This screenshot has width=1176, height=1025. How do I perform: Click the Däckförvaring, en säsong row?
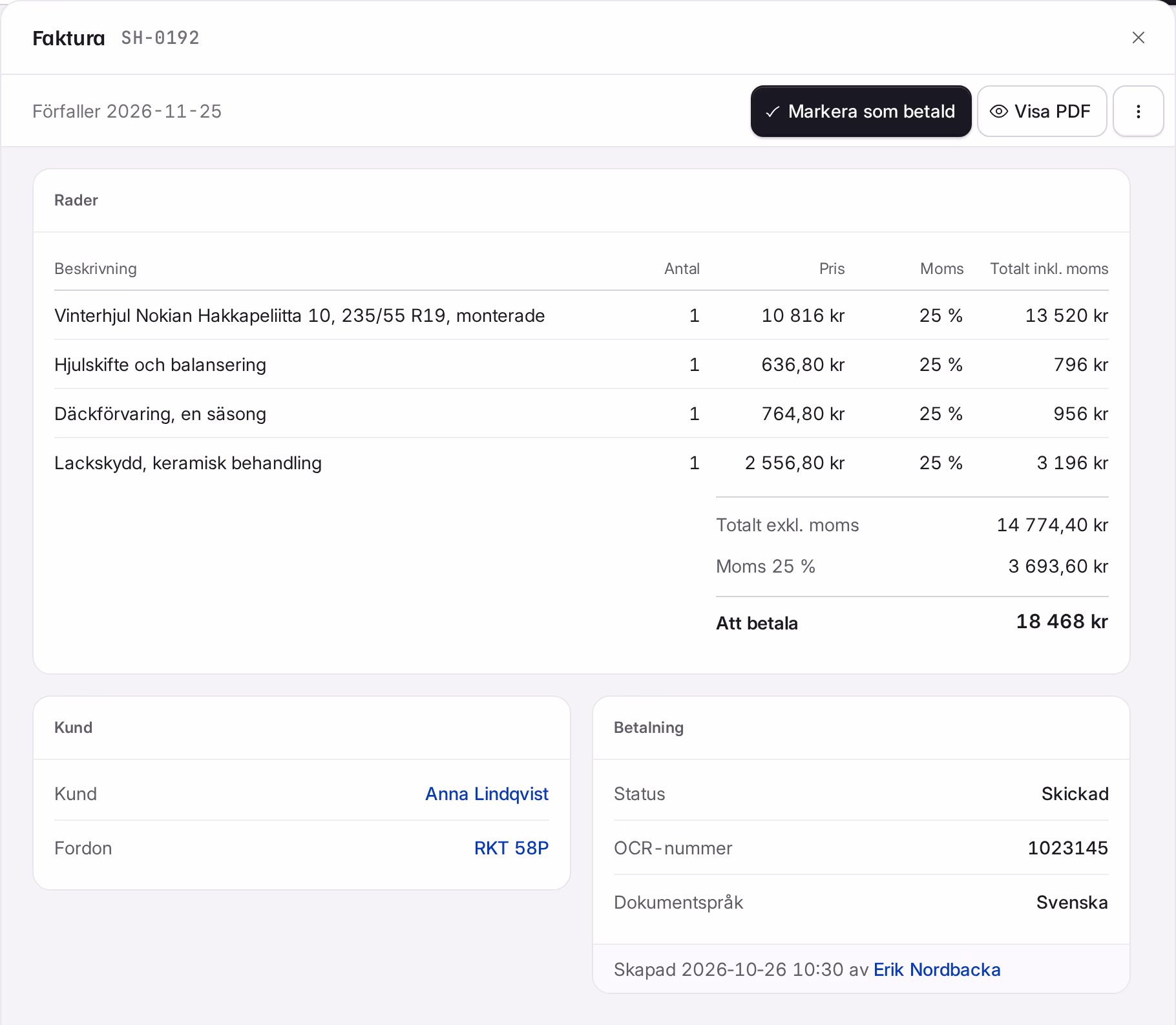click(x=581, y=414)
